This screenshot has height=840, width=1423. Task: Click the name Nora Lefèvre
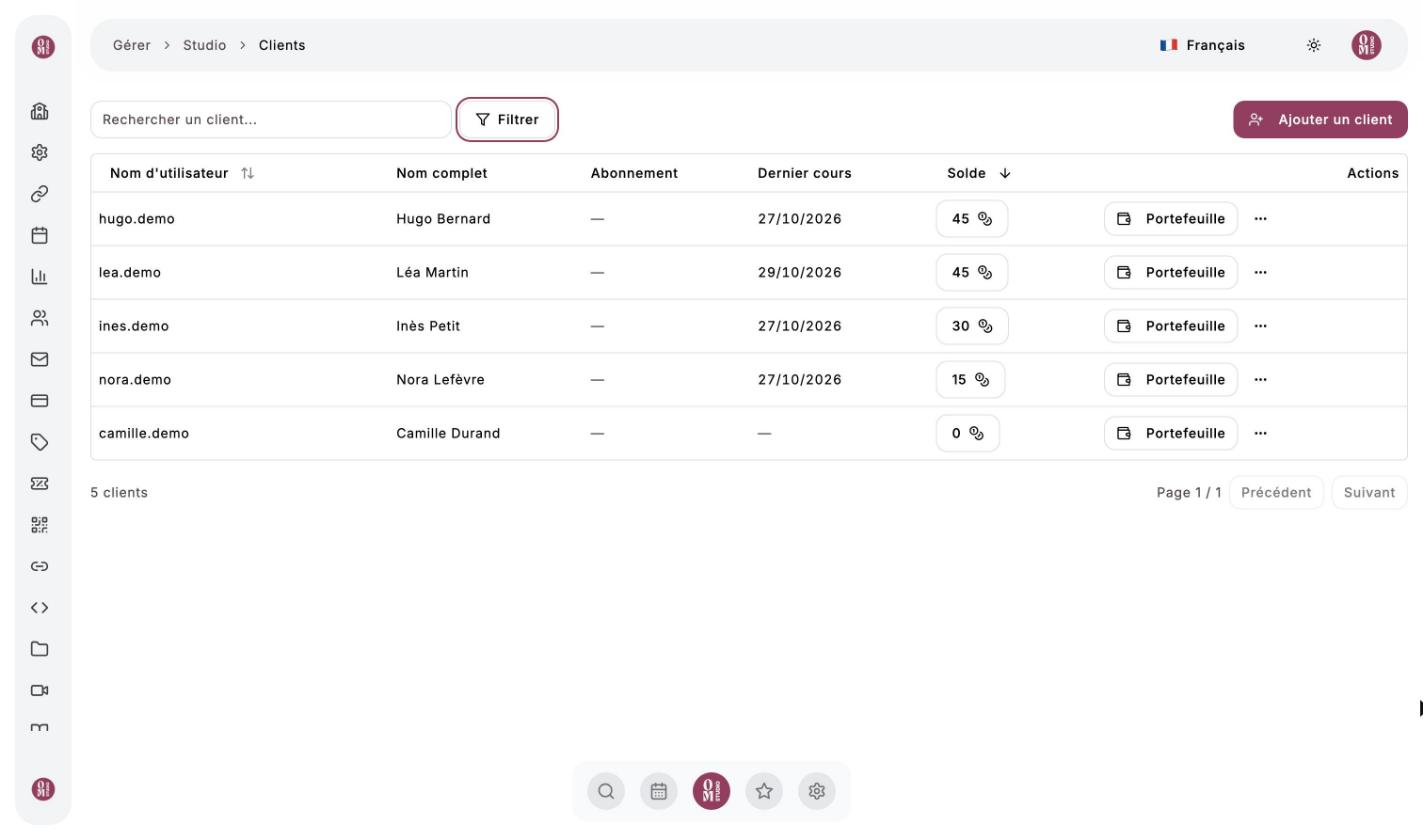pos(441,379)
